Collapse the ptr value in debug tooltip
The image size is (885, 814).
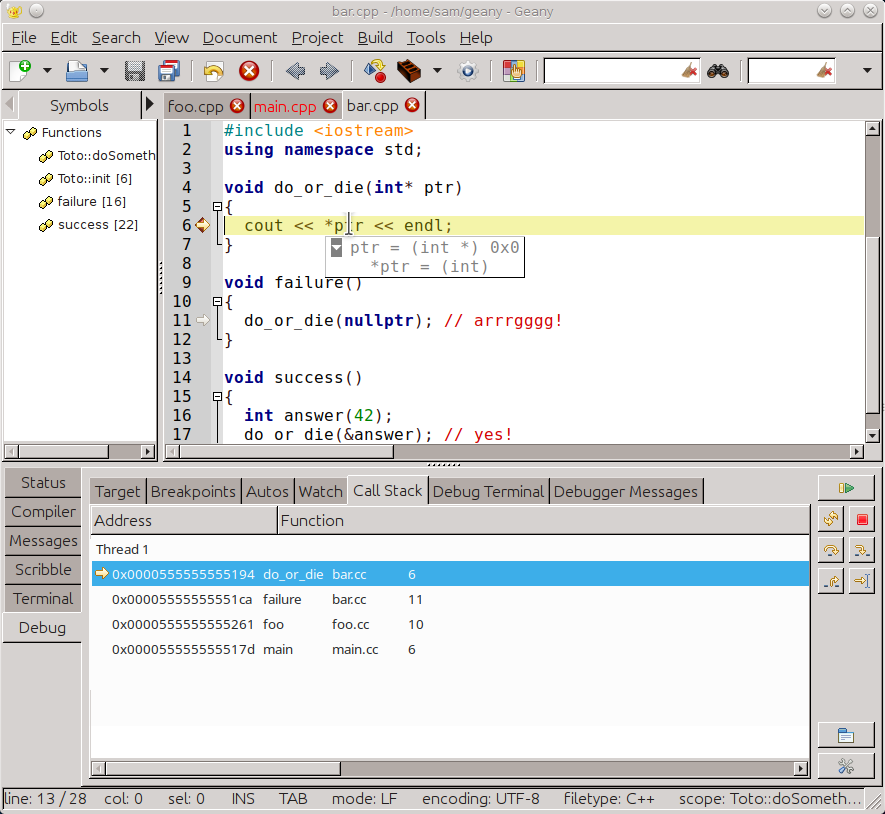(336, 247)
